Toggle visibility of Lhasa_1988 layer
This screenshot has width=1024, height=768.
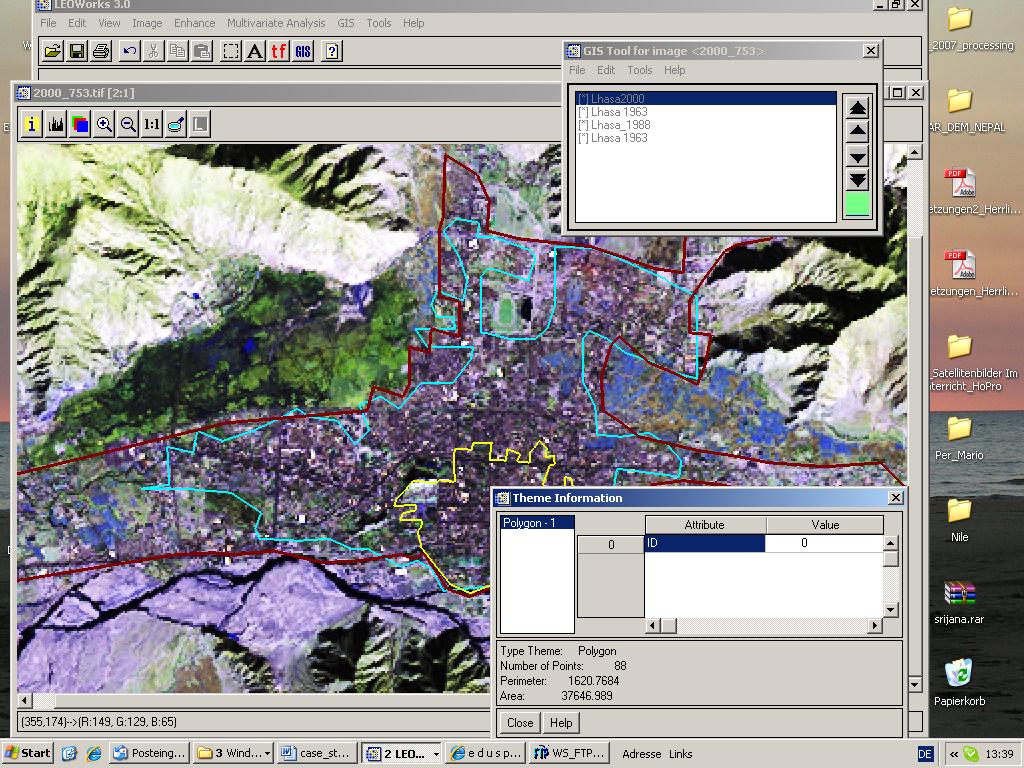pyautogui.click(x=582, y=125)
